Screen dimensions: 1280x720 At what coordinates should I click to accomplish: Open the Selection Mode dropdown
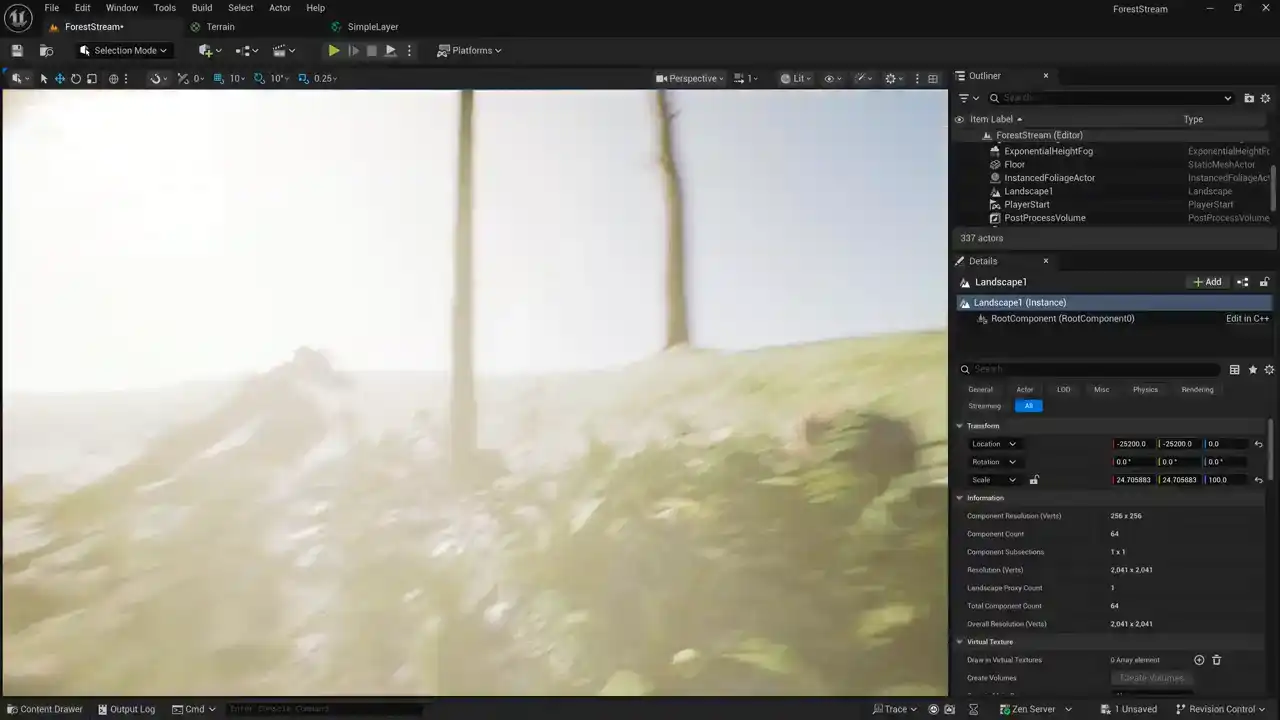(x=125, y=51)
